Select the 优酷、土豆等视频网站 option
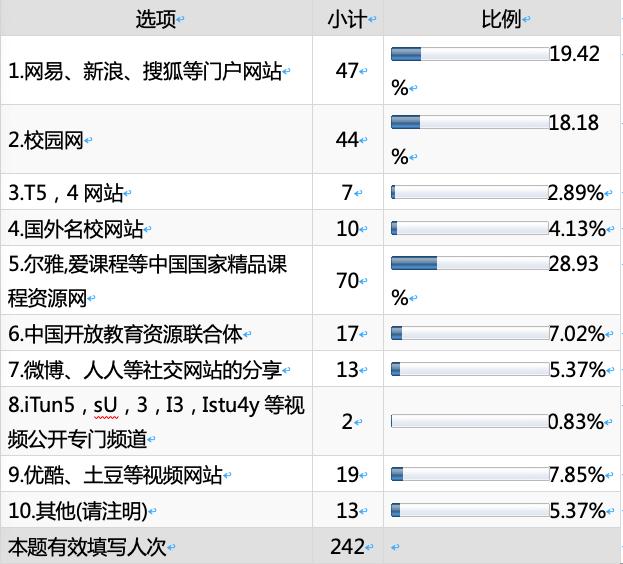Screen dimensions: 623x564 pos(115,474)
